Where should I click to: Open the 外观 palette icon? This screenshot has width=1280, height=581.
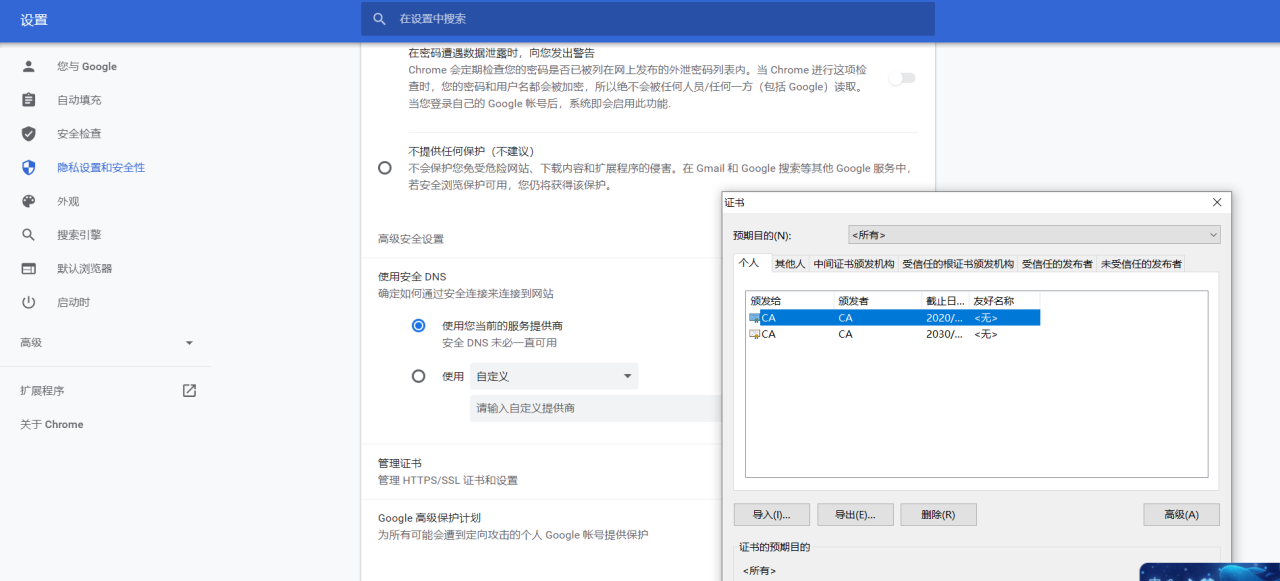[x=28, y=201]
